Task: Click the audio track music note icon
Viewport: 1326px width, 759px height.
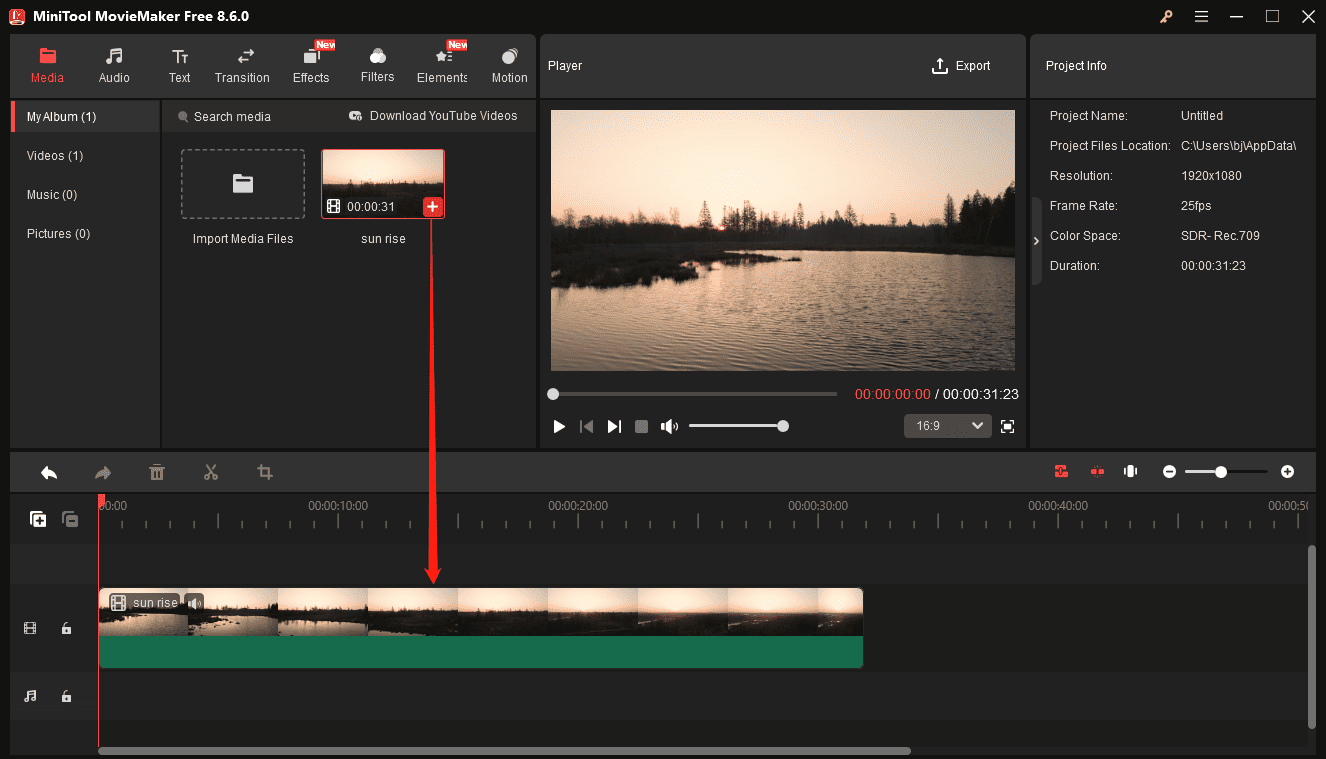Action: [x=30, y=696]
